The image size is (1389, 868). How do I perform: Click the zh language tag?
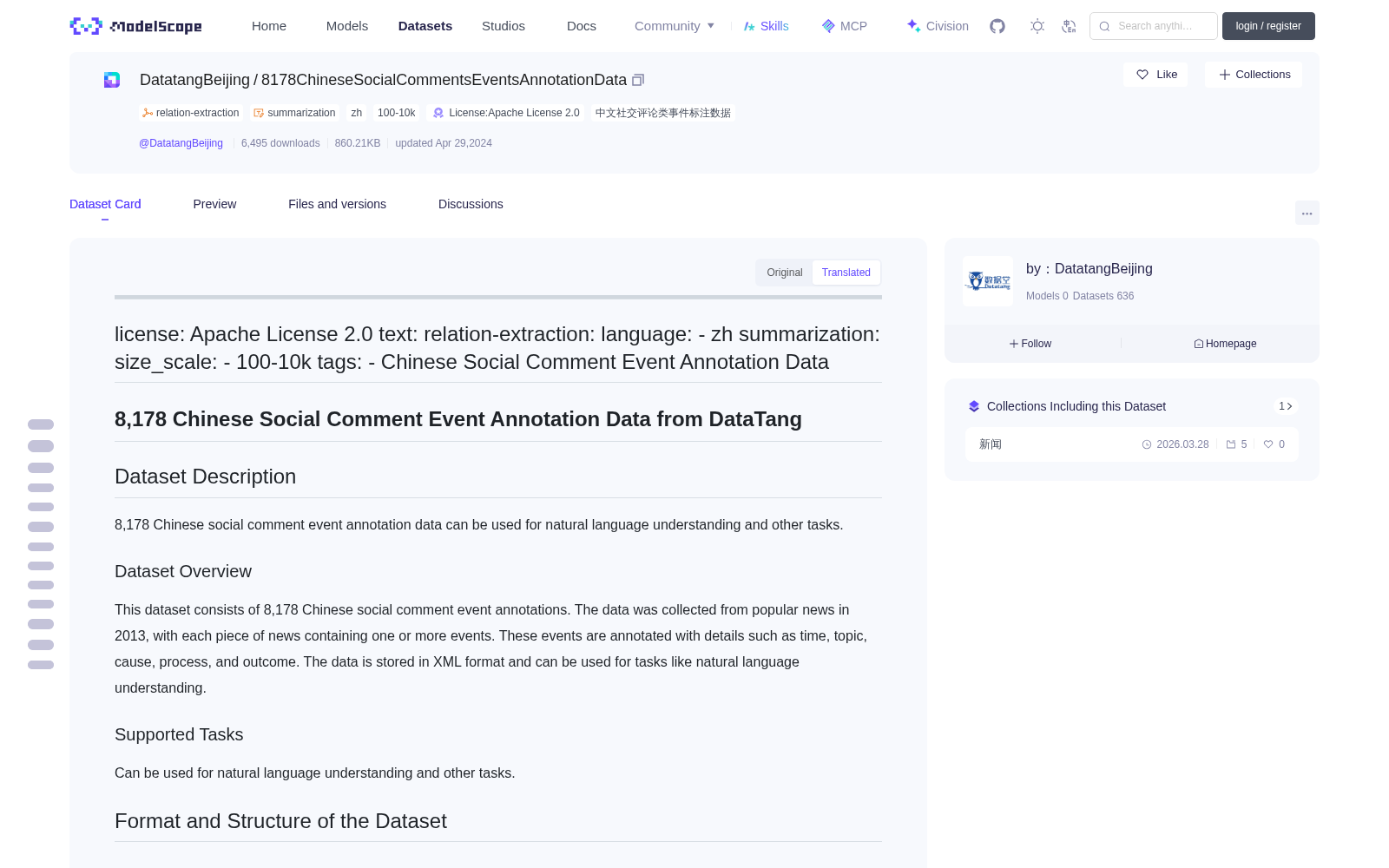357,113
